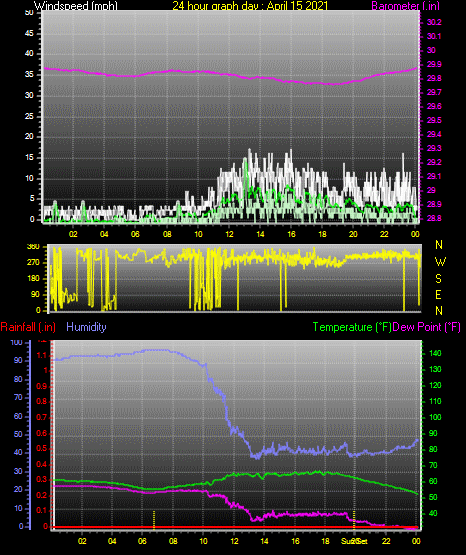Select hour 12 under the windspeed chart
The width and height of the screenshot is (466, 555).
click(229, 234)
